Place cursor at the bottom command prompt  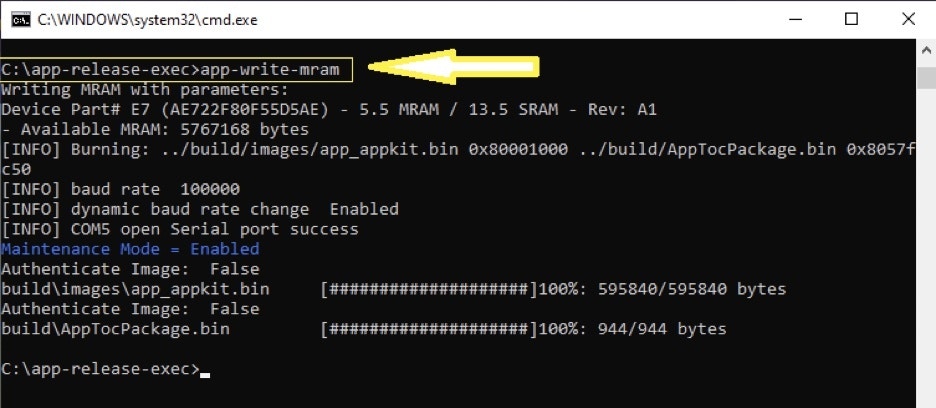tap(205, 370)
